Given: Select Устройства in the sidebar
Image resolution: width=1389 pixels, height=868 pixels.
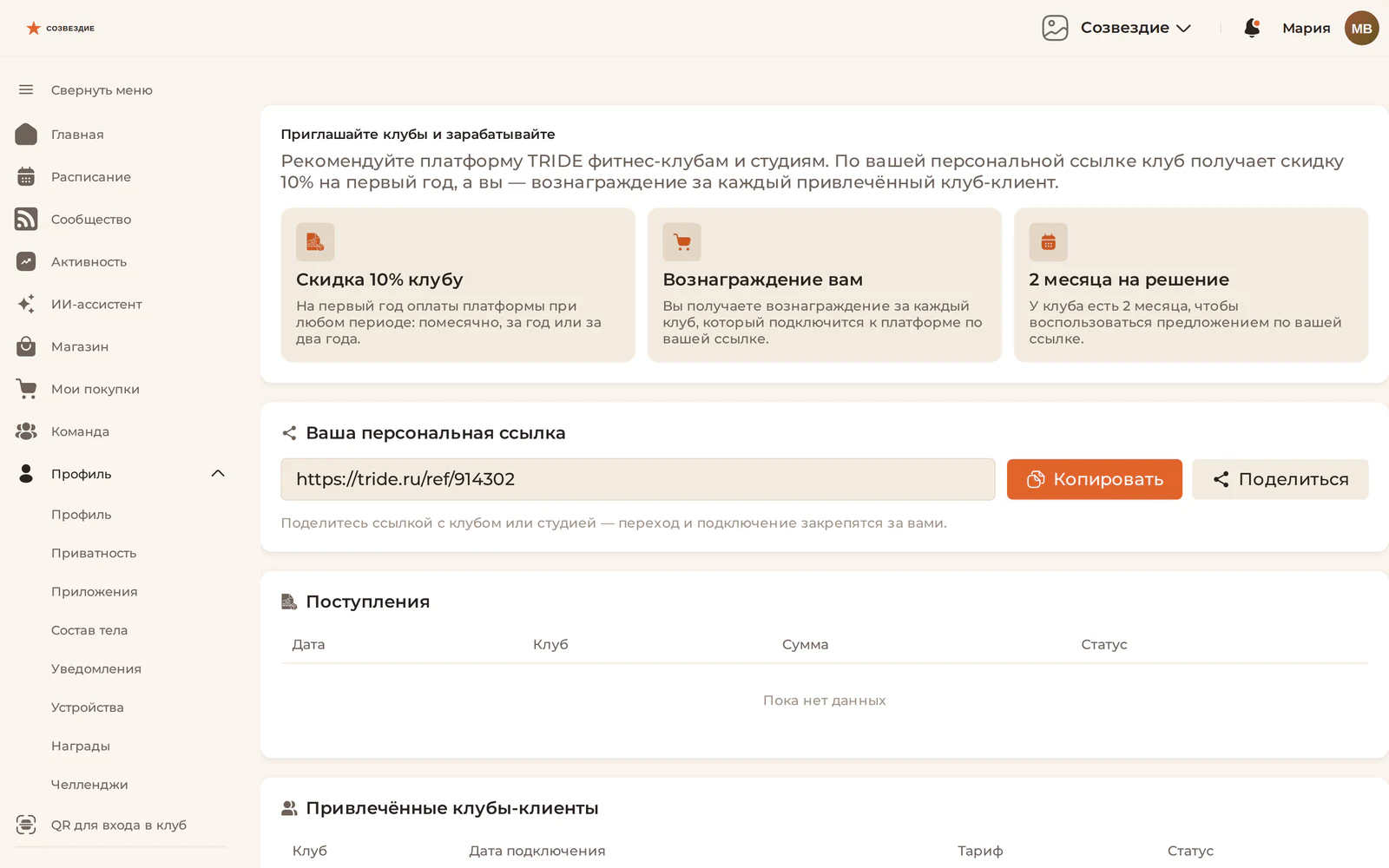Looking at the screenshot, I should click(87, 707).
